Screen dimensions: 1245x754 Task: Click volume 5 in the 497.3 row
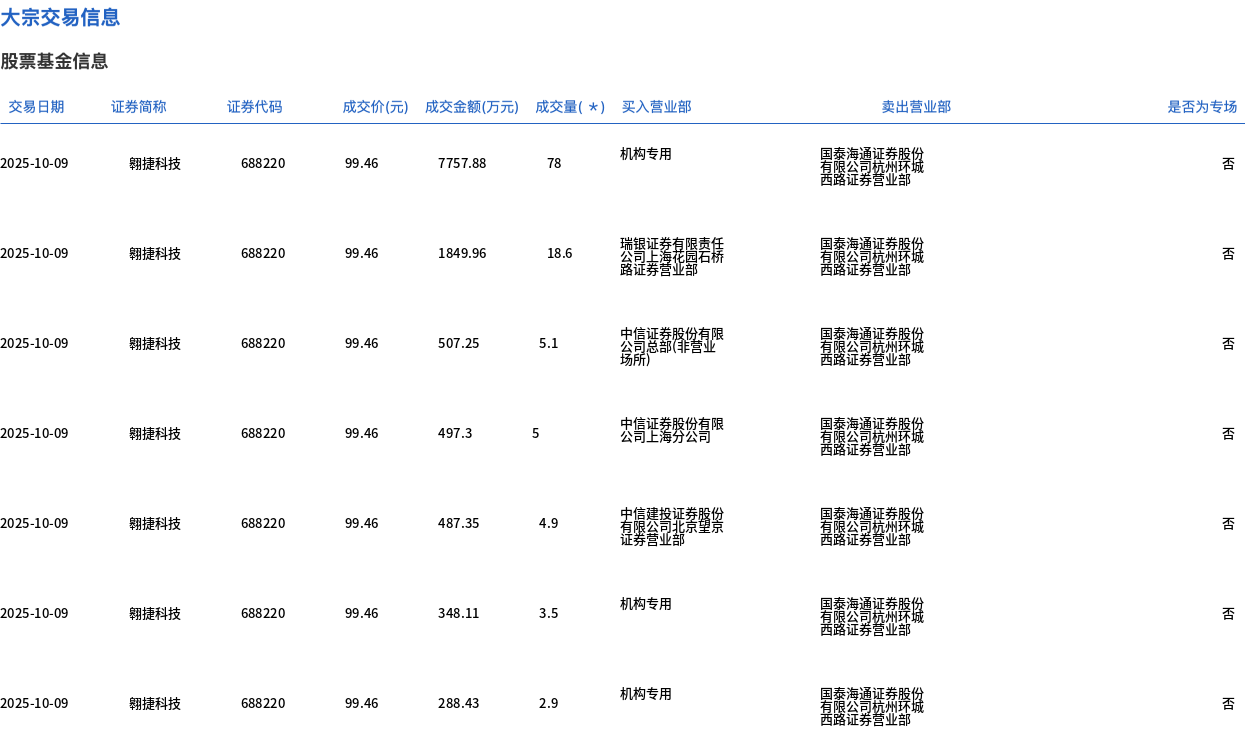pyautogui.click(x=536, y=433)
